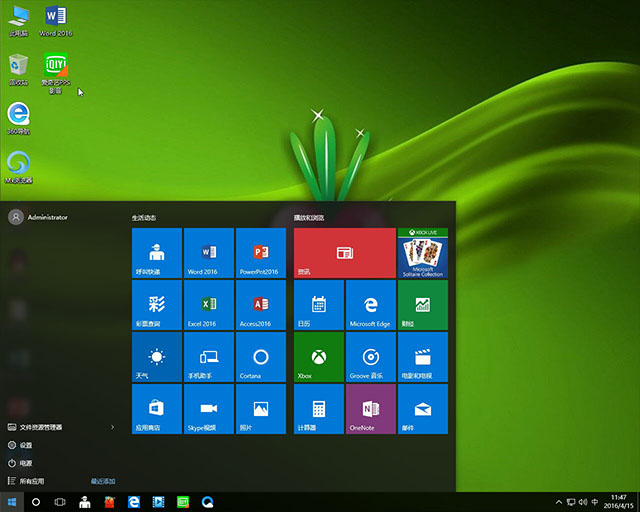Screen dimensions: 640x512
Task: Launch the Microsoft Edge tile
Action: click(370, 305)
